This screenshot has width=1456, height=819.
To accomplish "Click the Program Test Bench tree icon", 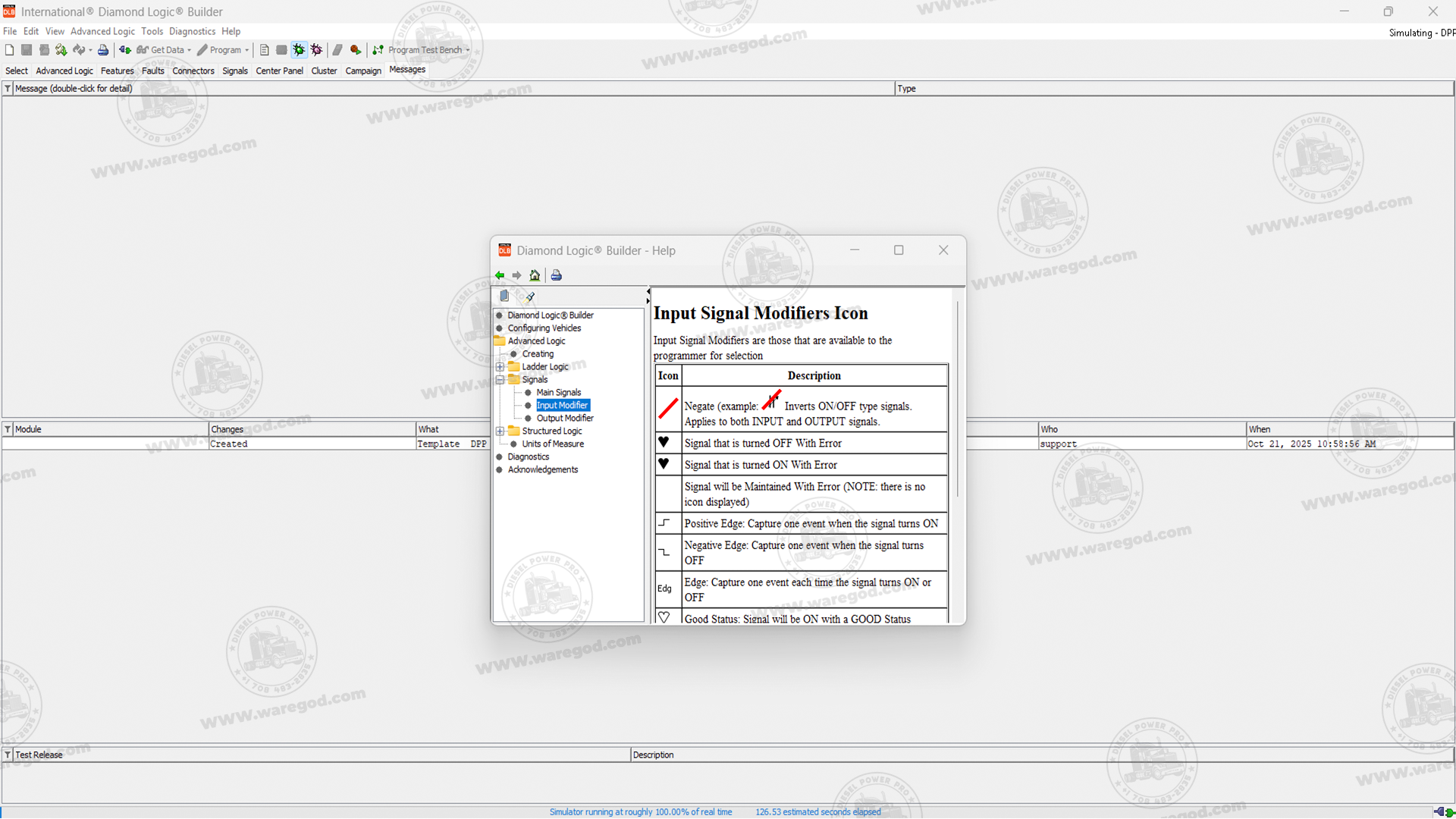I will pos(378,50).
